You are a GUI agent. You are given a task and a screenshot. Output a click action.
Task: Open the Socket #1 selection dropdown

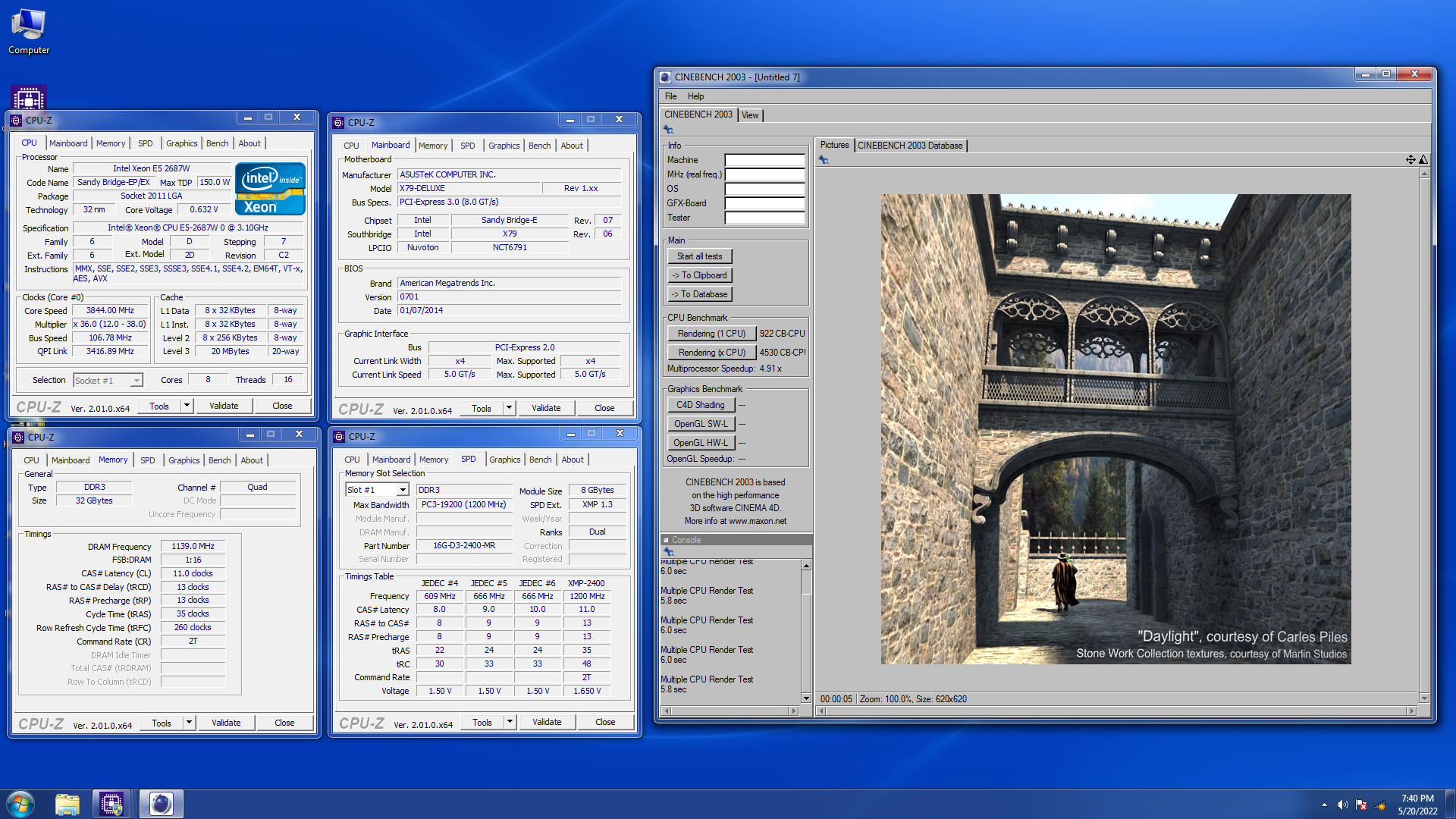(136, 381)
